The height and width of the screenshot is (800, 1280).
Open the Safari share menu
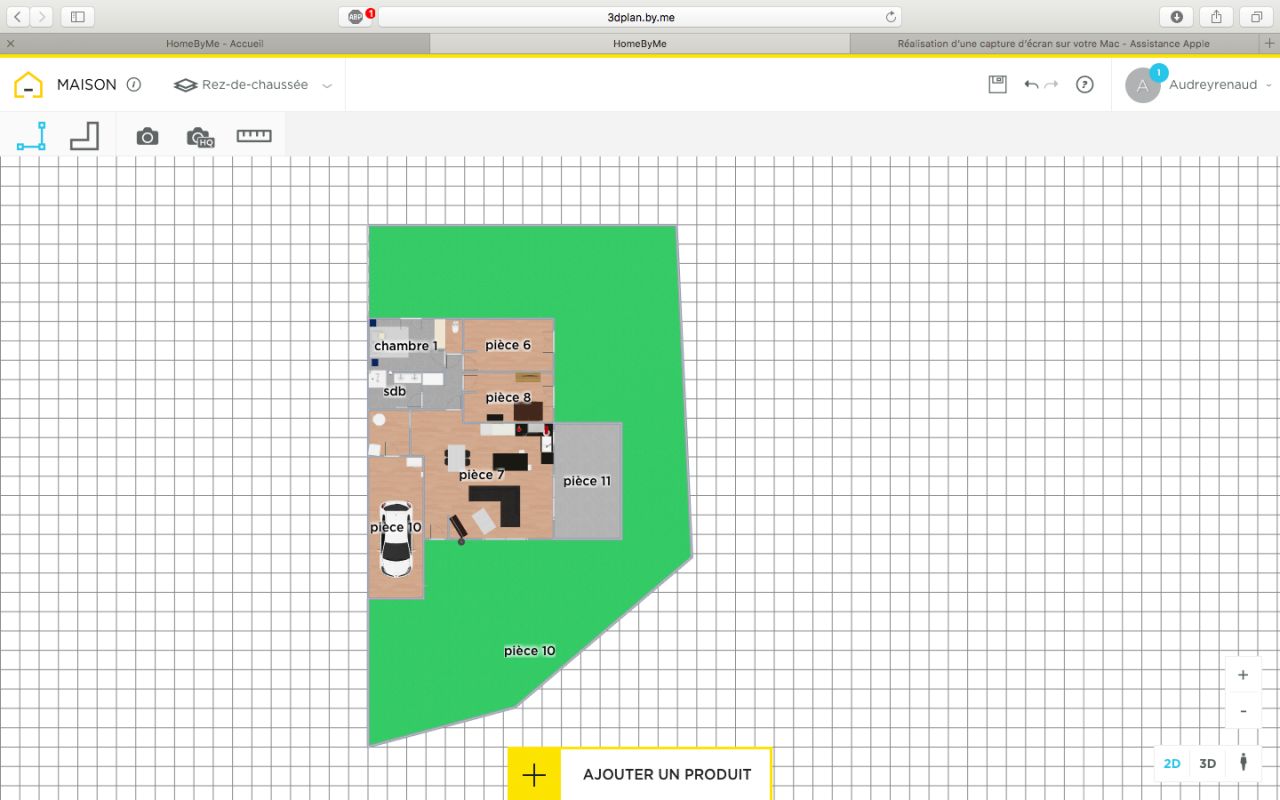[x=1217, y=17]
